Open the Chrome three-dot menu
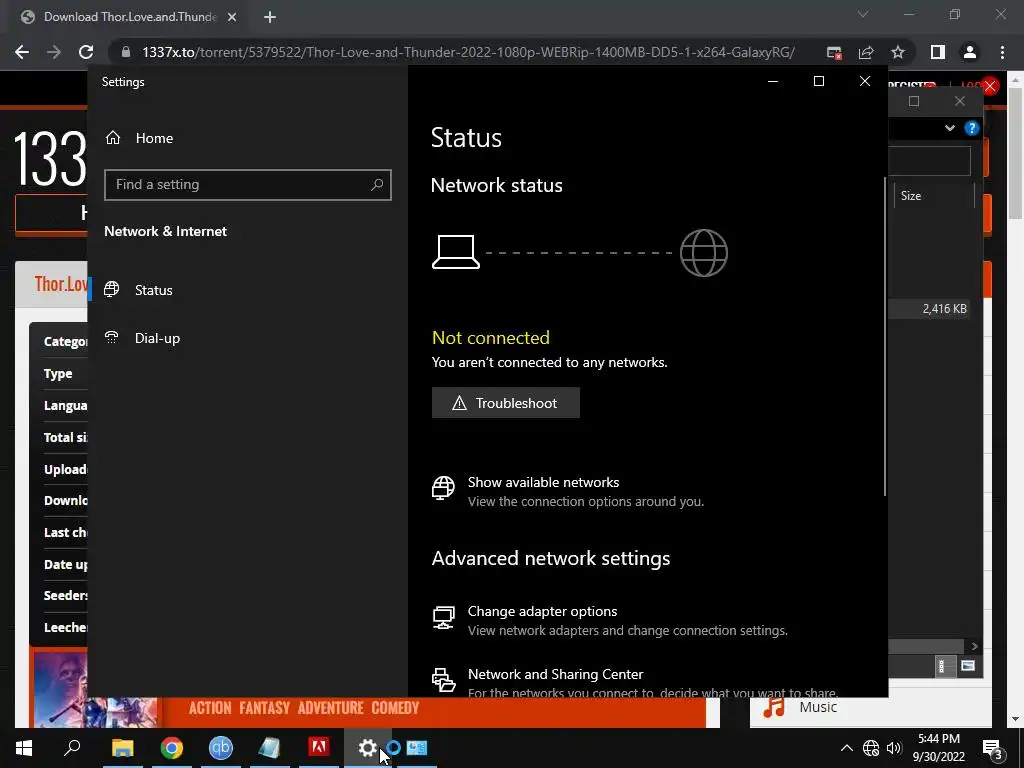Viewport: 1024px width, 768px height. pyautogui.click(x=1002, y=52)
